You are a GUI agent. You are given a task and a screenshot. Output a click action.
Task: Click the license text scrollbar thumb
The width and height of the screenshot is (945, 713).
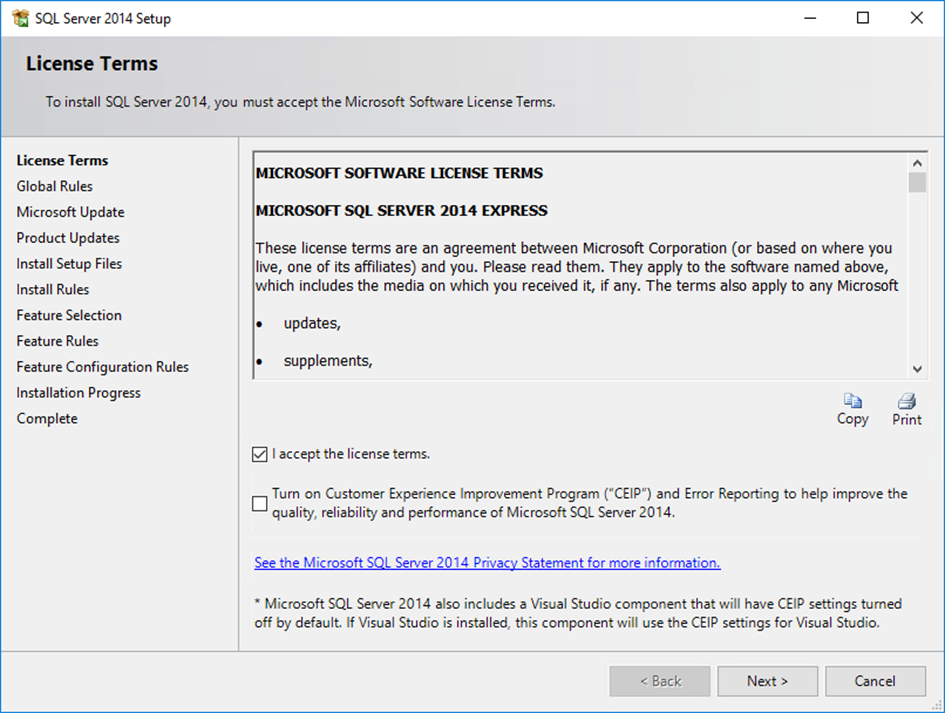(x=917, y=182)
